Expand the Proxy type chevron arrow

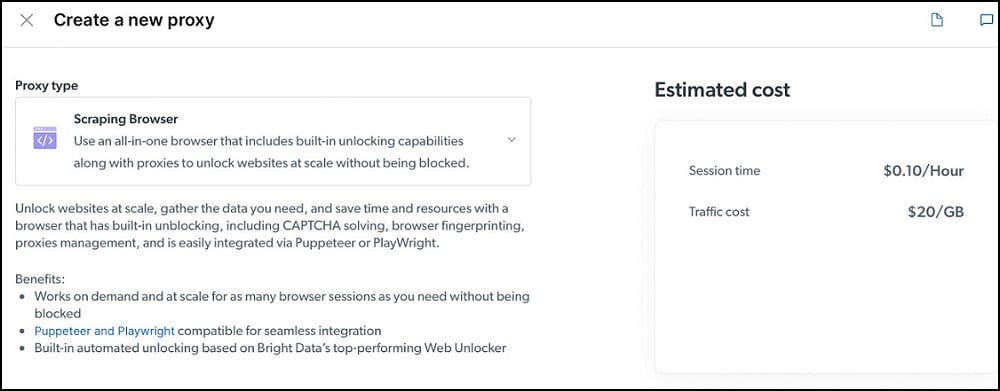click(x=511, y=140)
